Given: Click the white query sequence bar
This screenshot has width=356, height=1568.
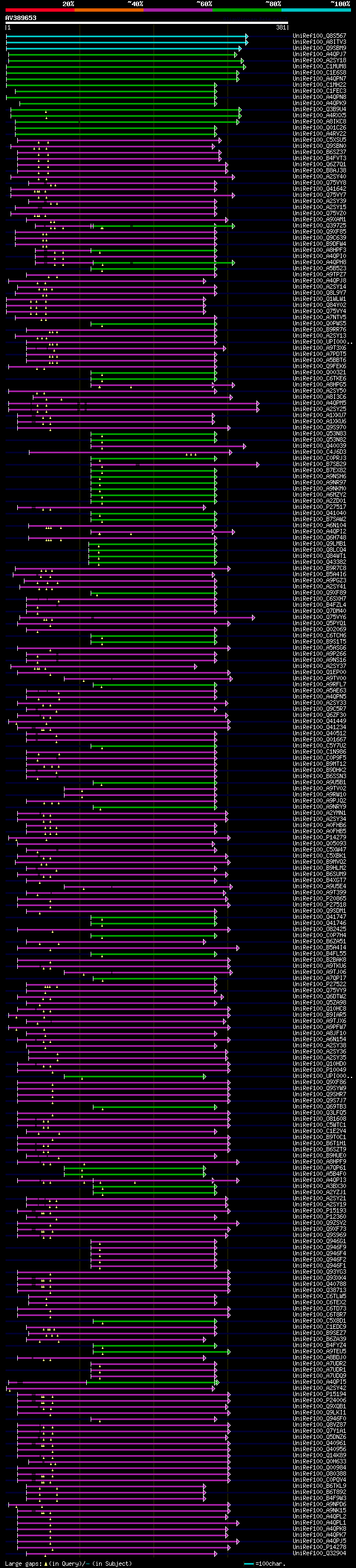Looking at the screenshot, I should pyautogui.click(x=147, y=23).
